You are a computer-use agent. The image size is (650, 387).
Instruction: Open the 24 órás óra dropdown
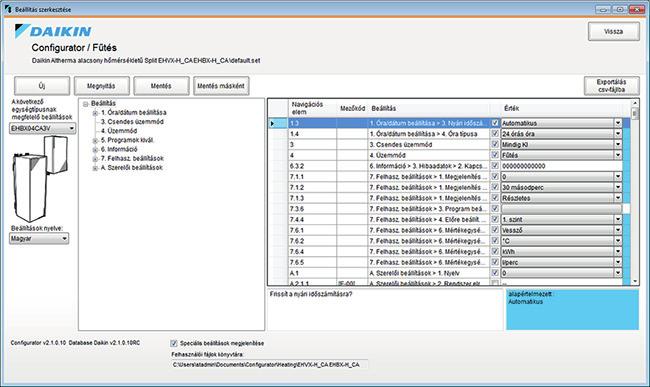tap(618, 134)
